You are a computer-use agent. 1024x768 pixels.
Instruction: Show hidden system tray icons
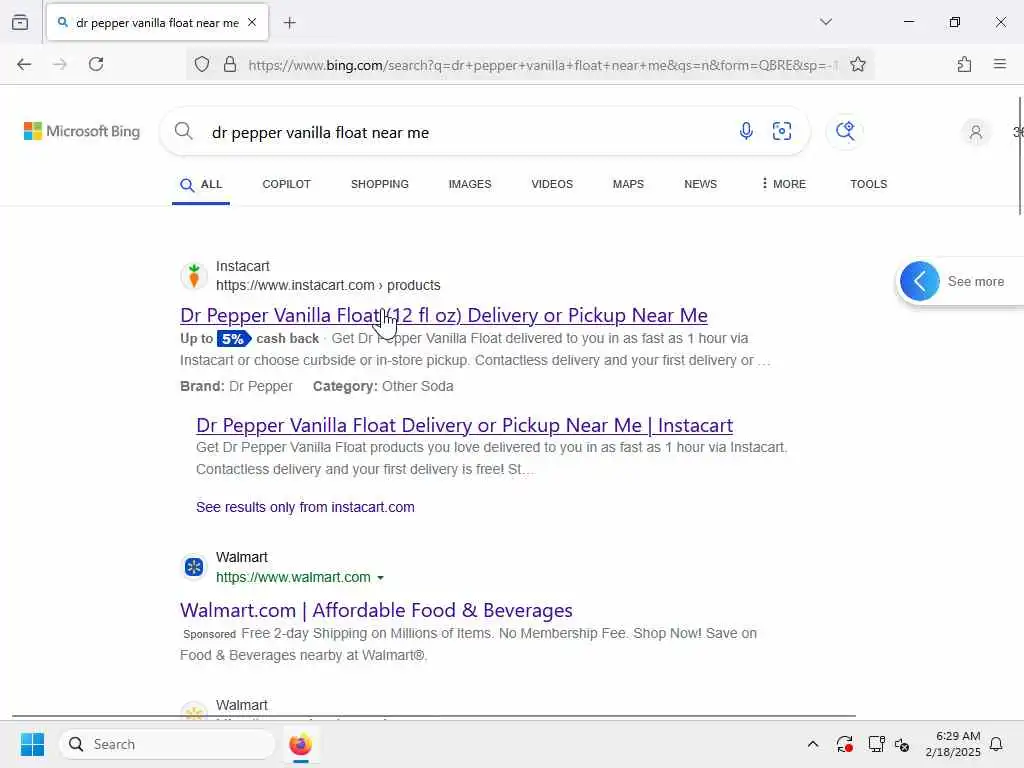coord(812,744)
